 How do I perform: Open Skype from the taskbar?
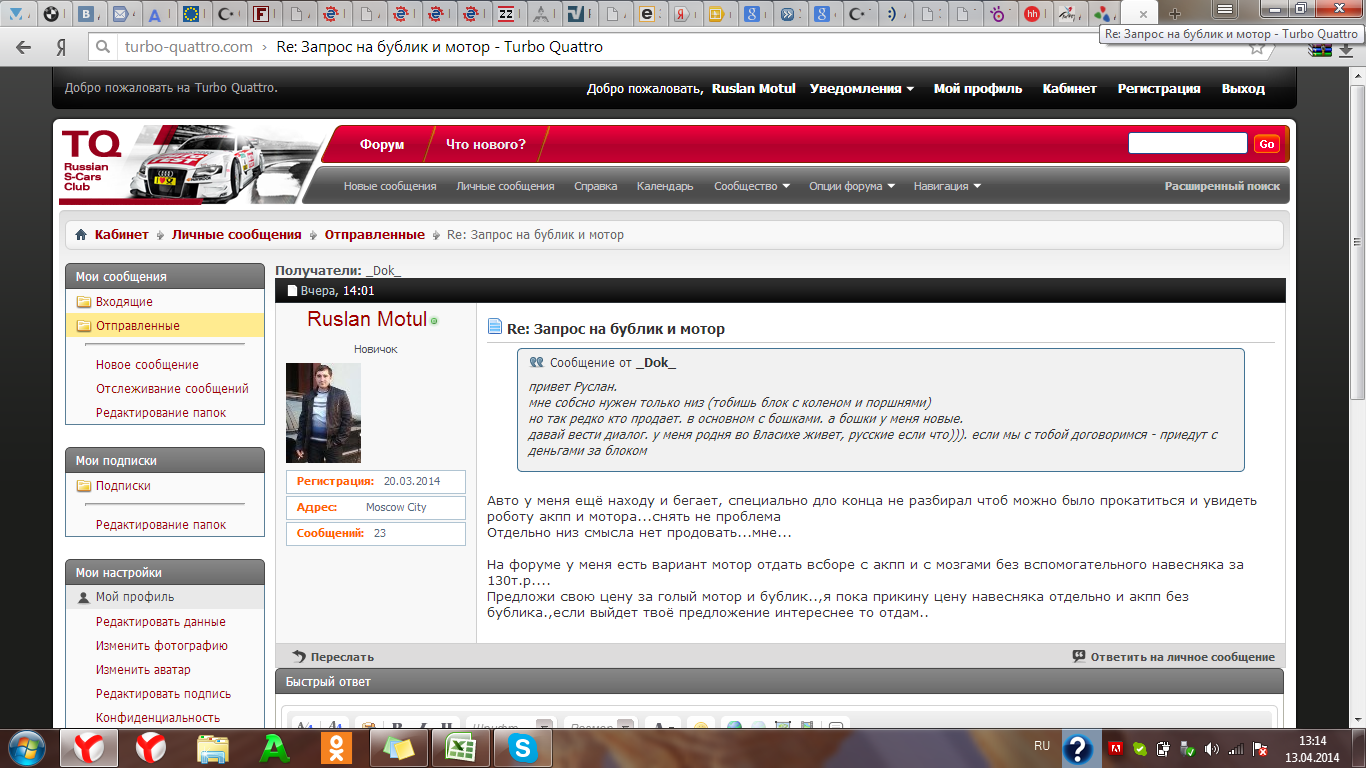tap(521, 747)
